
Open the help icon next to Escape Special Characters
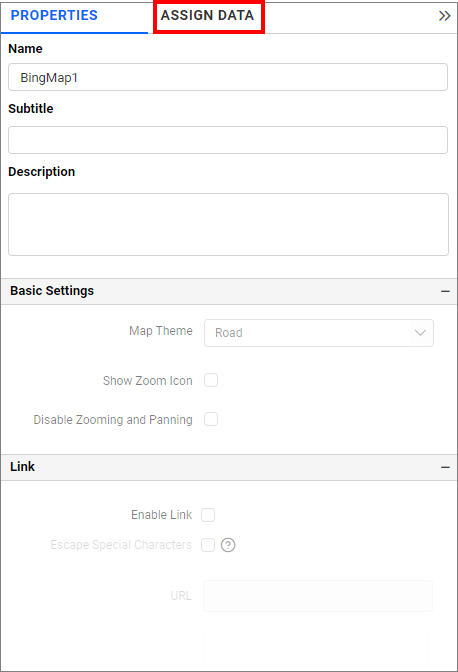(x=228, y=545)
